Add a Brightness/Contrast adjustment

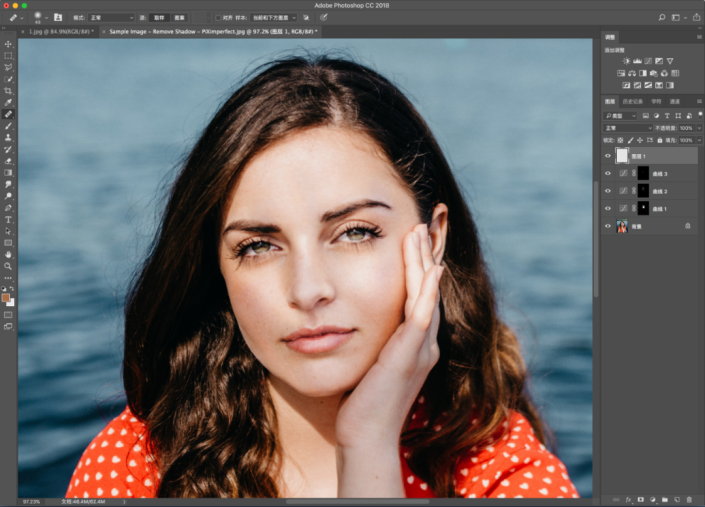pyautogui.click(x=626, y=61)
